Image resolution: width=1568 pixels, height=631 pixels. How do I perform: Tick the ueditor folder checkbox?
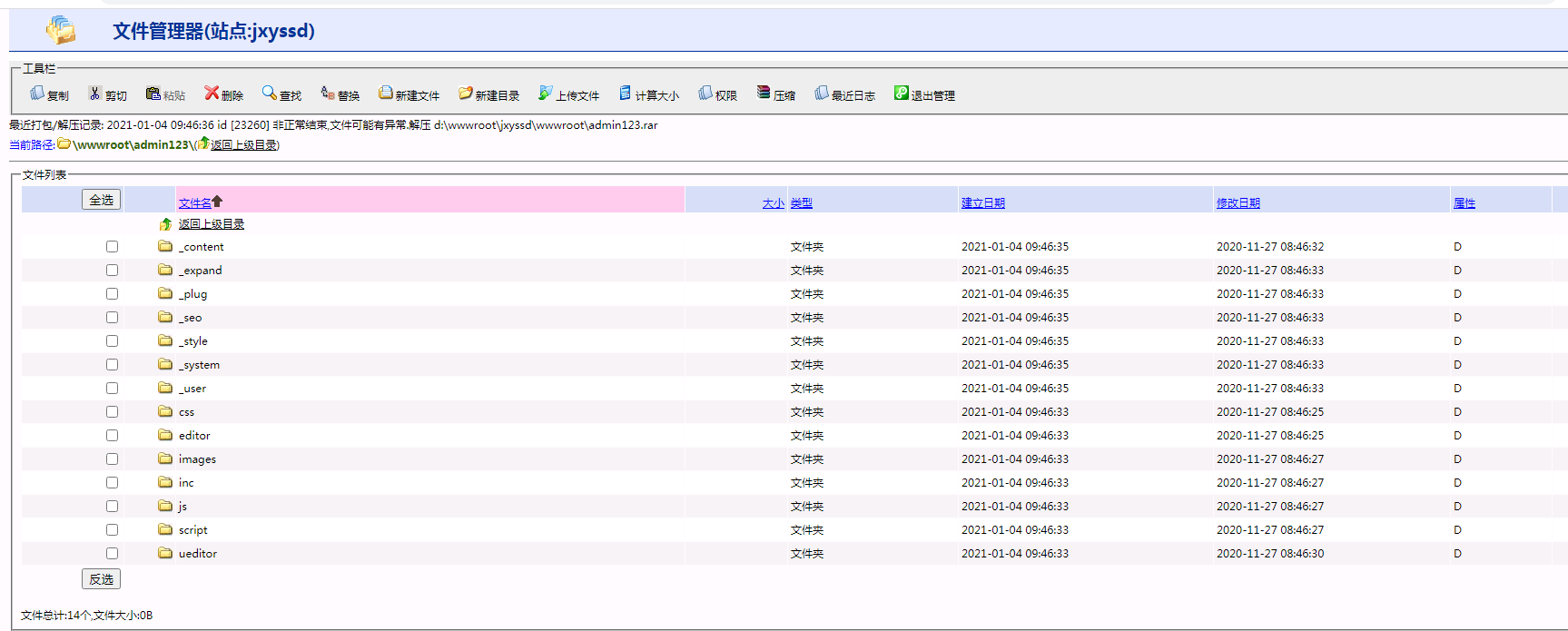112,554
